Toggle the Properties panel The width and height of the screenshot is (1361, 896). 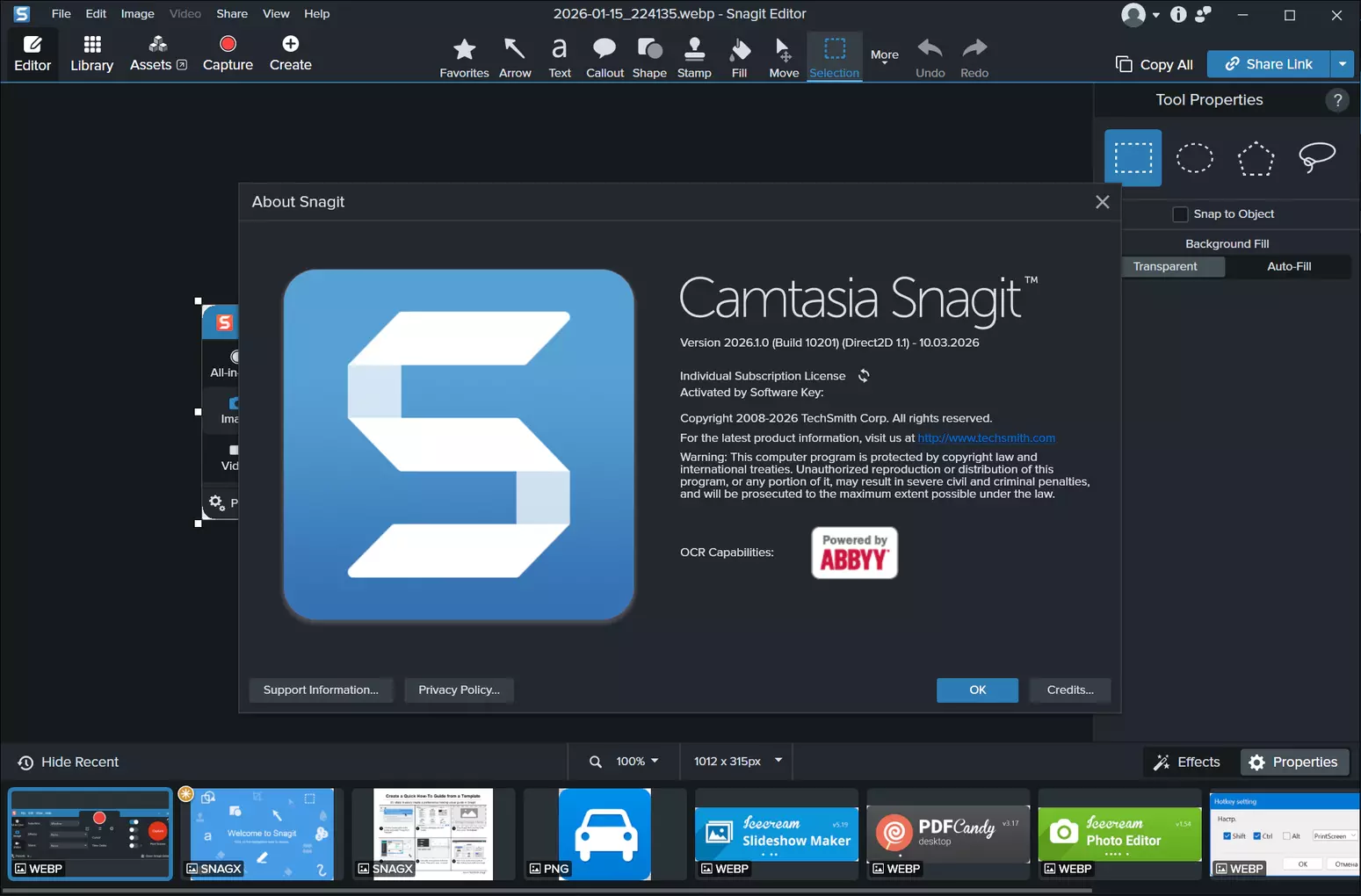coord(1294,762)
